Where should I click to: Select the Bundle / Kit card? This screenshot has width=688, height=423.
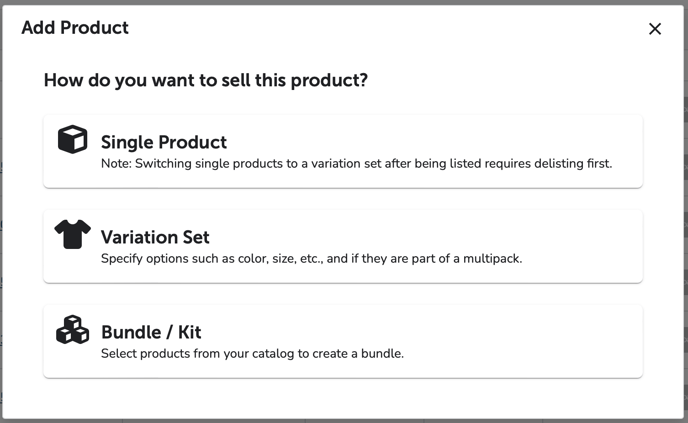coord(343,341)
